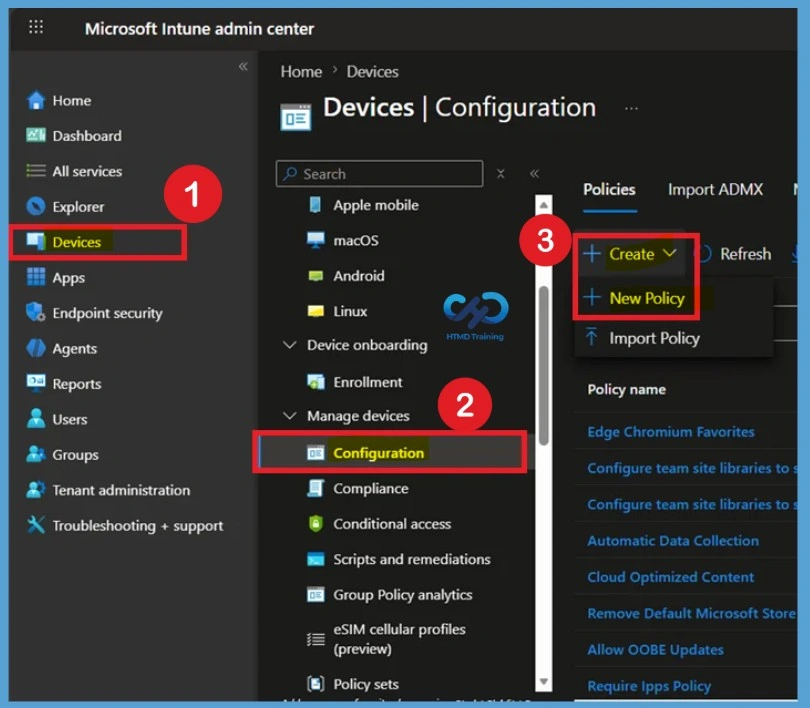The width and height of the screenshot is (810, 708).
Task: Select Import Policy from Create menu
Action: 643,338
